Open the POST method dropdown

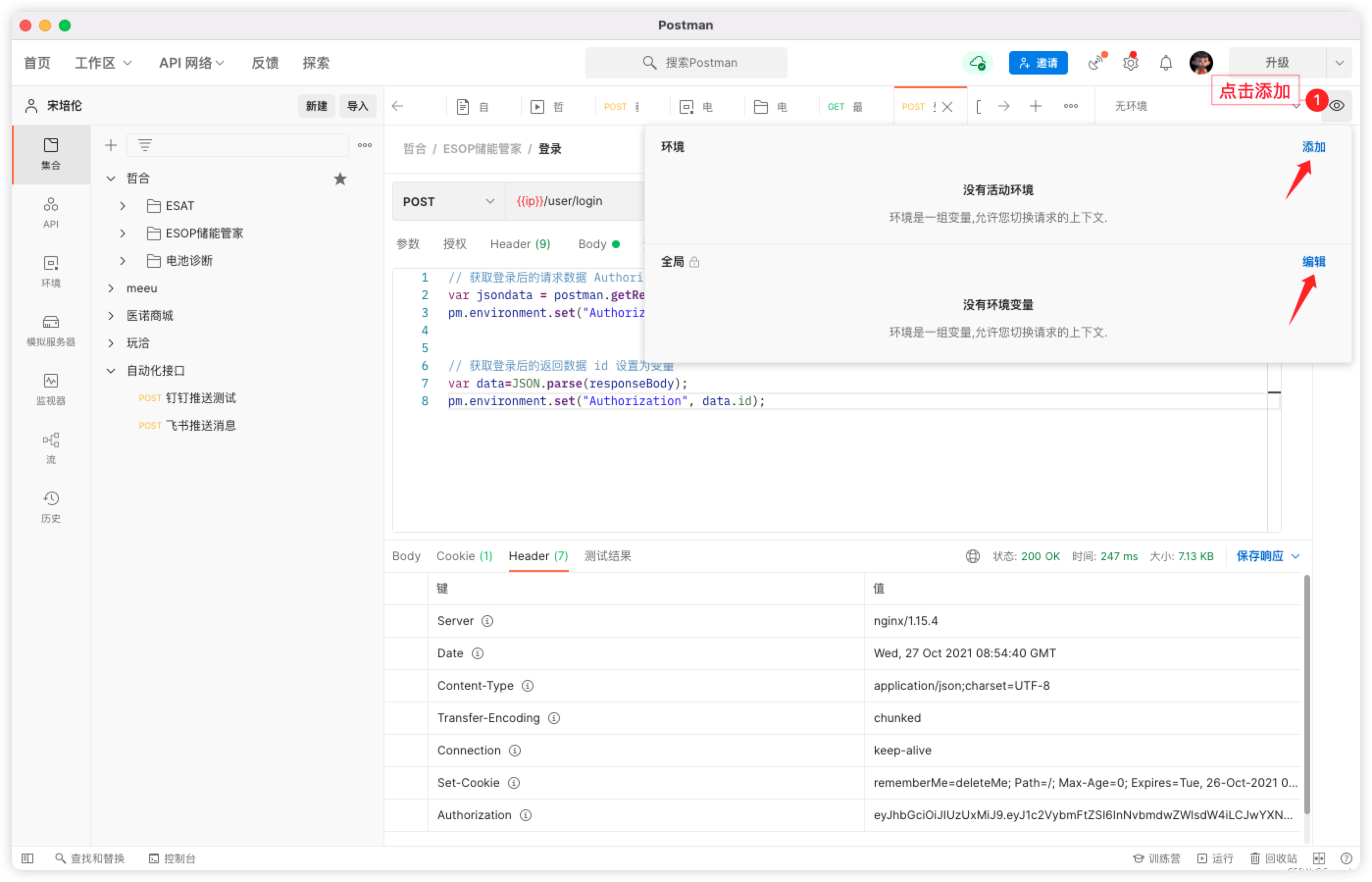448,202
